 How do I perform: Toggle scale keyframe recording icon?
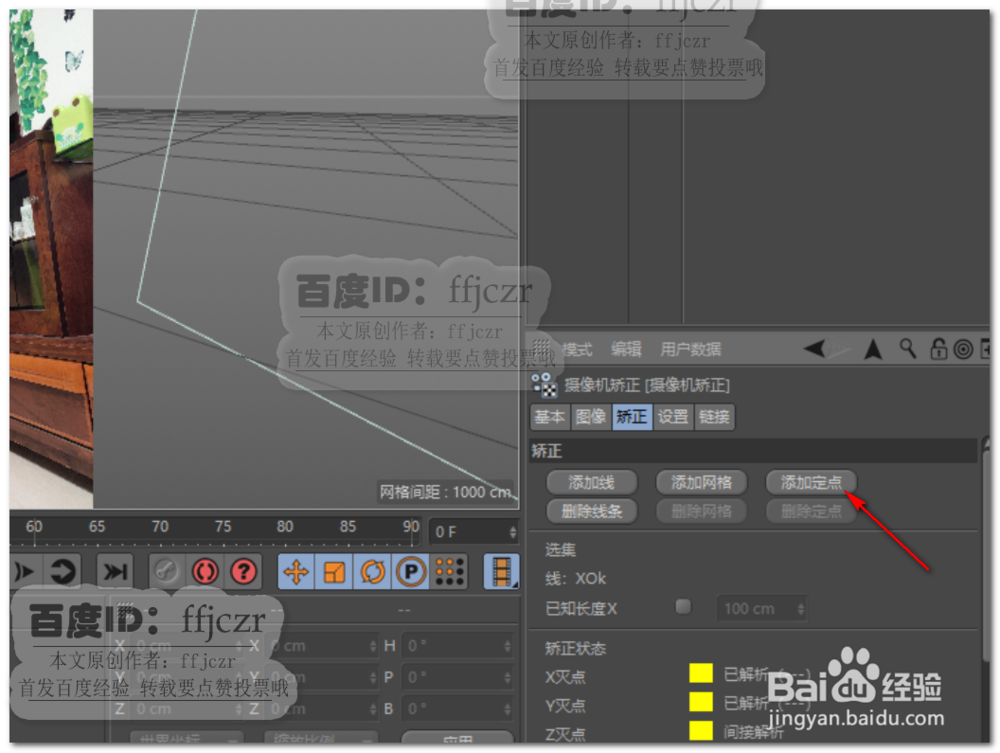pos(334,571)
